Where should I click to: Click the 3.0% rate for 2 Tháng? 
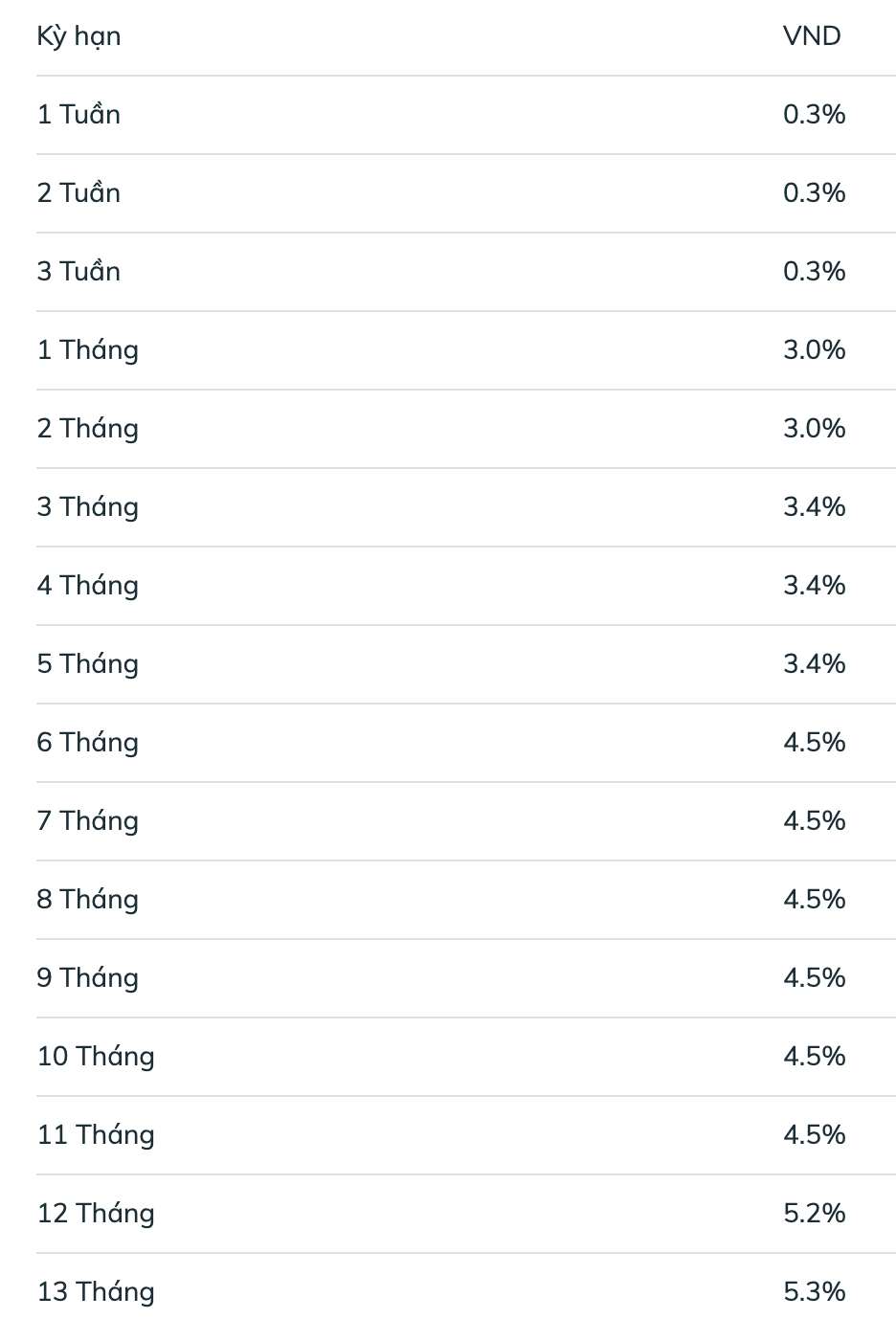[x=814, y=429]
